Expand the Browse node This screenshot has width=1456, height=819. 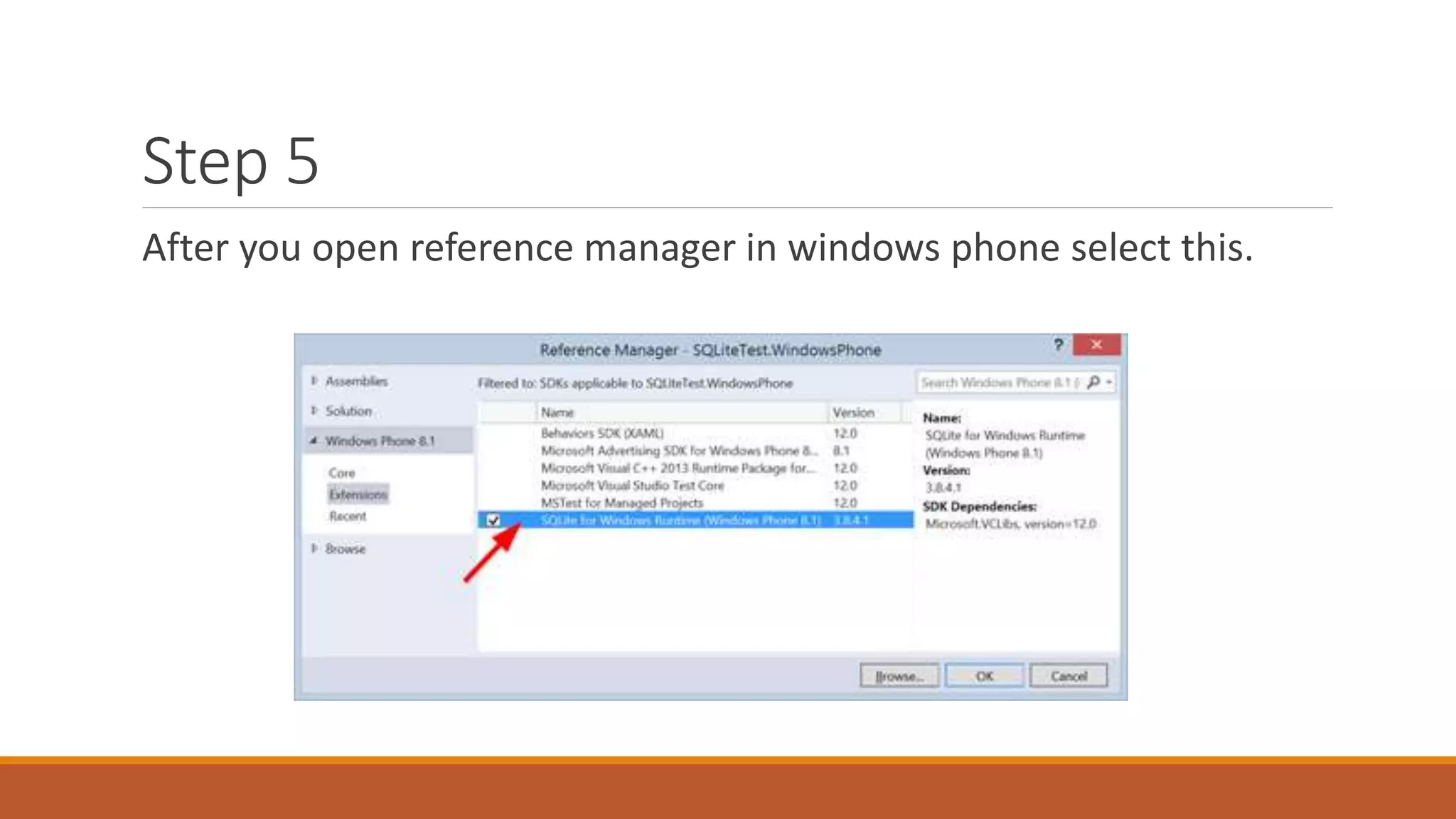pyautogui.click(x=314, y=549)
